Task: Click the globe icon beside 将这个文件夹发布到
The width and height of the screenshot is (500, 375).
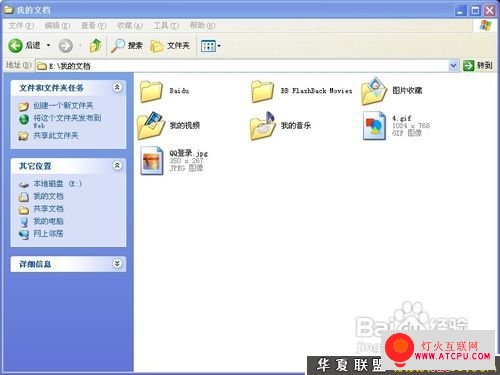Action: pos(24,119)
